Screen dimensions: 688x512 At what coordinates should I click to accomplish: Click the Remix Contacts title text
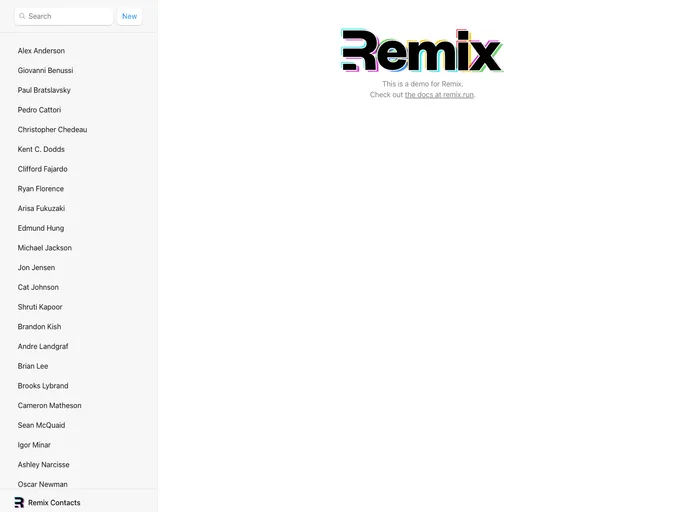[54, 502]
